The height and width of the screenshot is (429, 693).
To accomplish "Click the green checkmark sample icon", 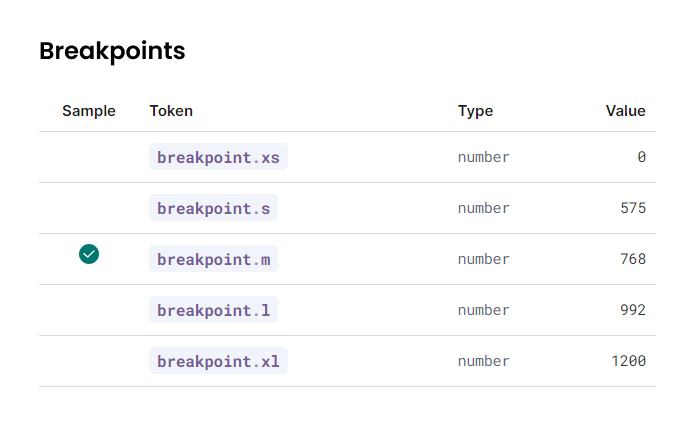I will click(89, 254).
